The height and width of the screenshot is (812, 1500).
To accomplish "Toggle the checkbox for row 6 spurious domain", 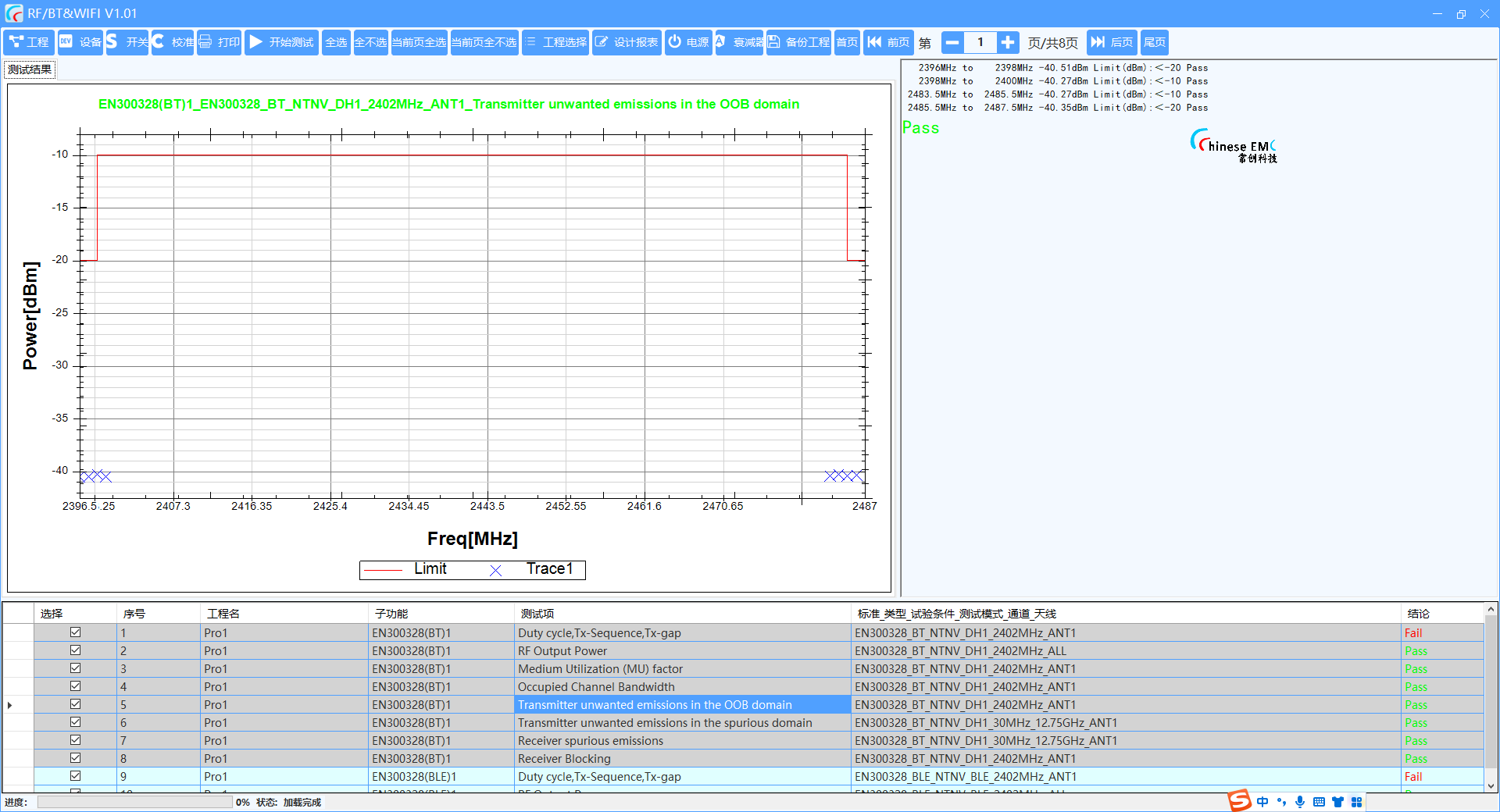I will (76, 722).
